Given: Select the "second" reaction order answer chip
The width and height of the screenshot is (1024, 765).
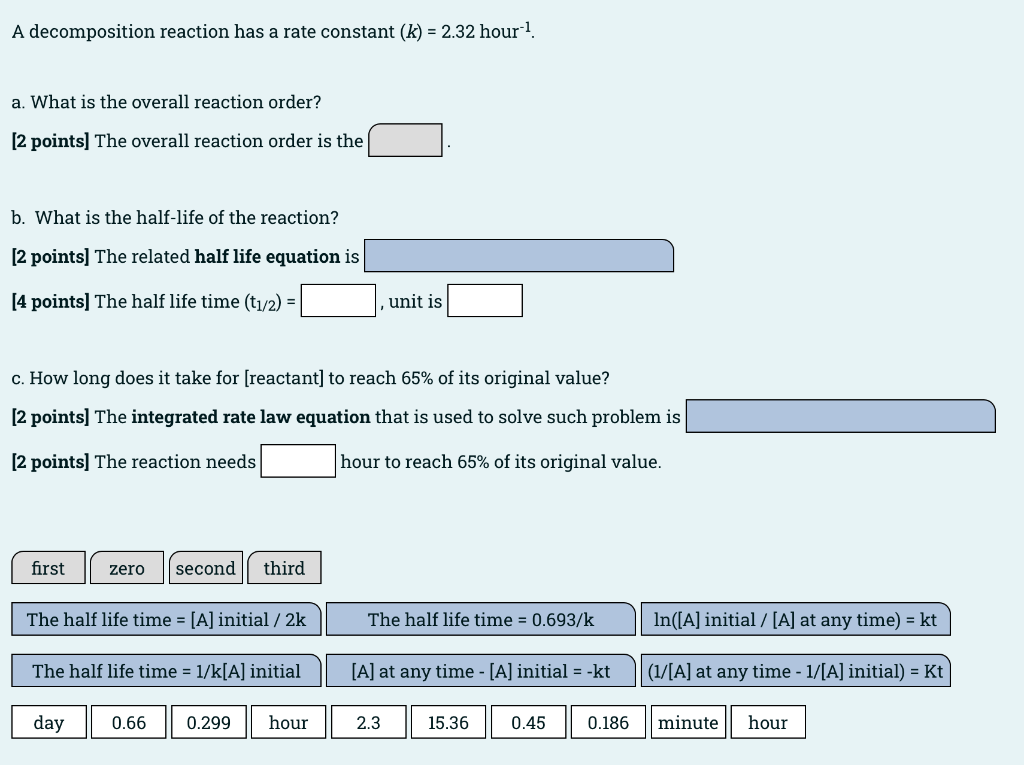Looking at the screenshot, I should pos(206,568).
